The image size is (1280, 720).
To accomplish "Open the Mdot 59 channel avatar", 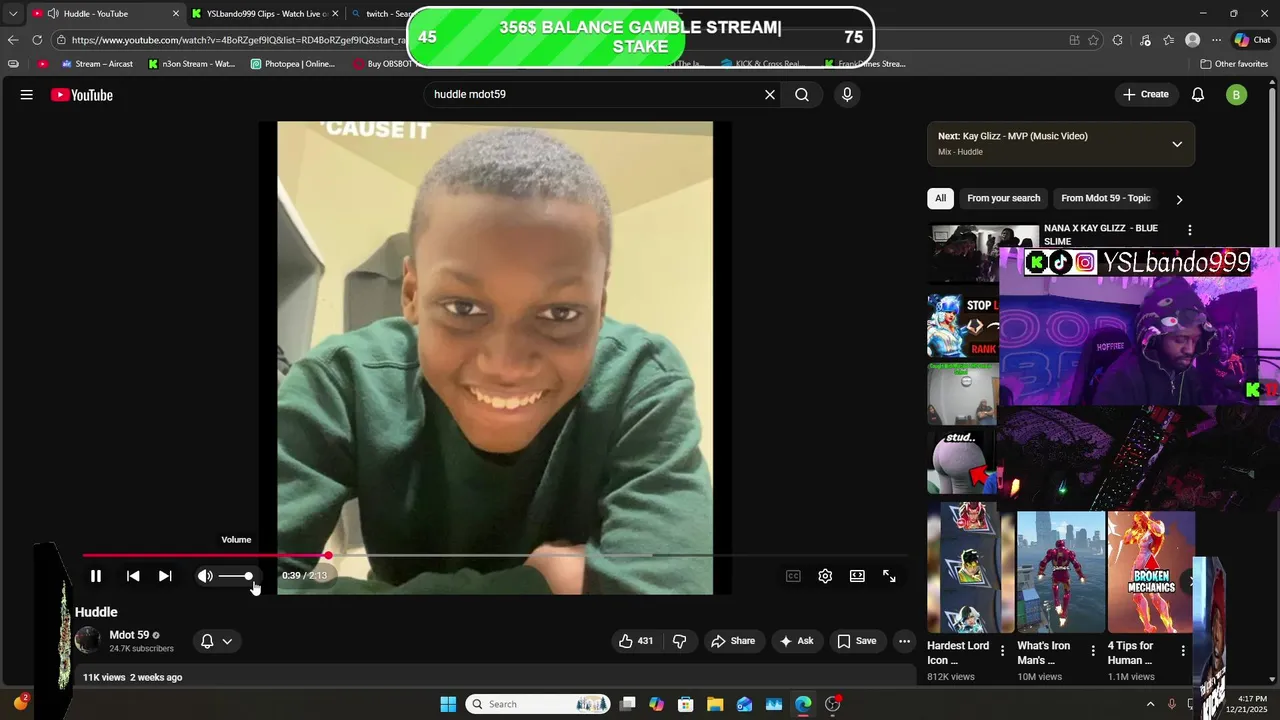I will [x=88, y=641].
